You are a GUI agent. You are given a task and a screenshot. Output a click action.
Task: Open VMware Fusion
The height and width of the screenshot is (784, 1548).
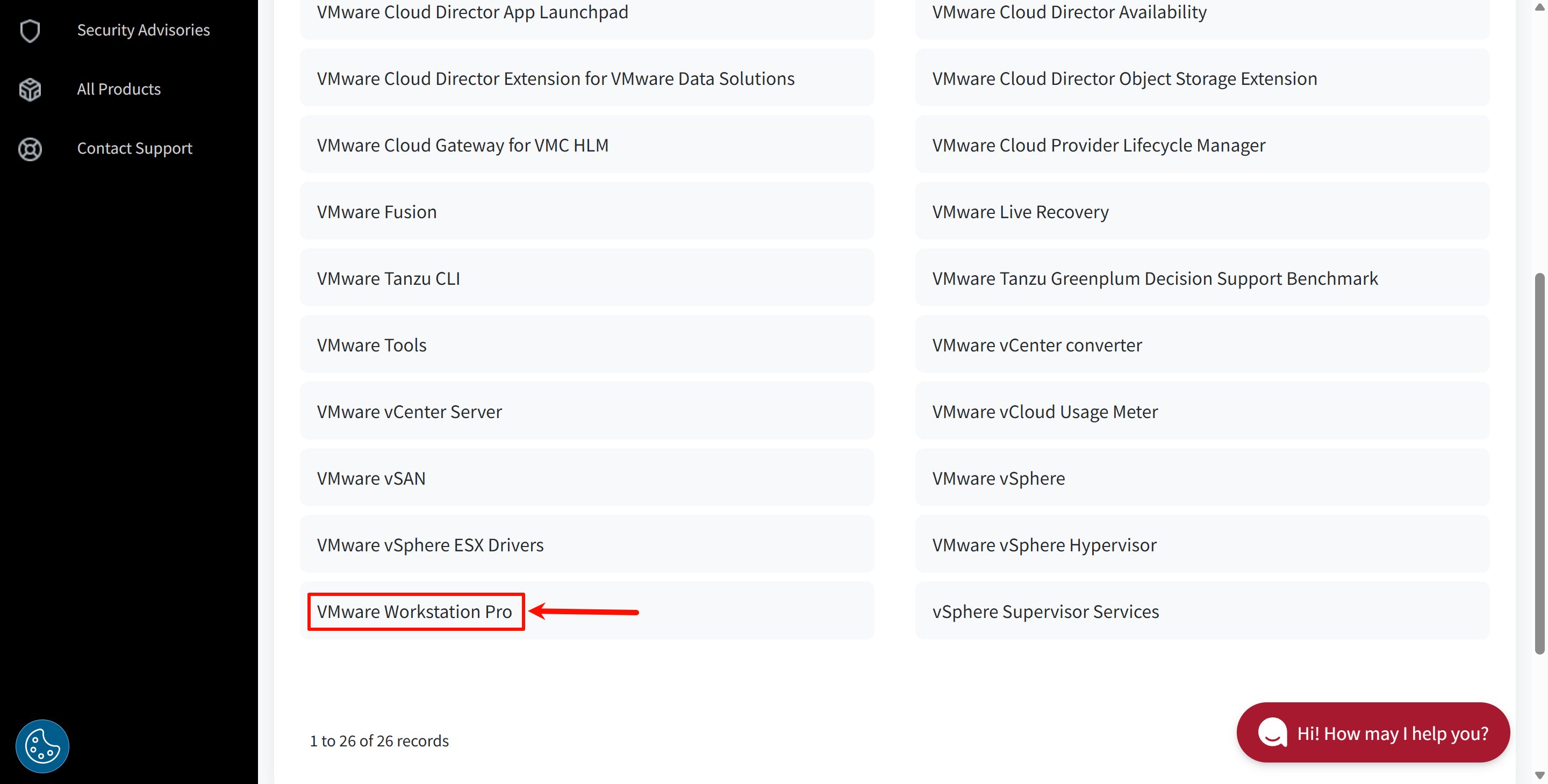(377, 211)
